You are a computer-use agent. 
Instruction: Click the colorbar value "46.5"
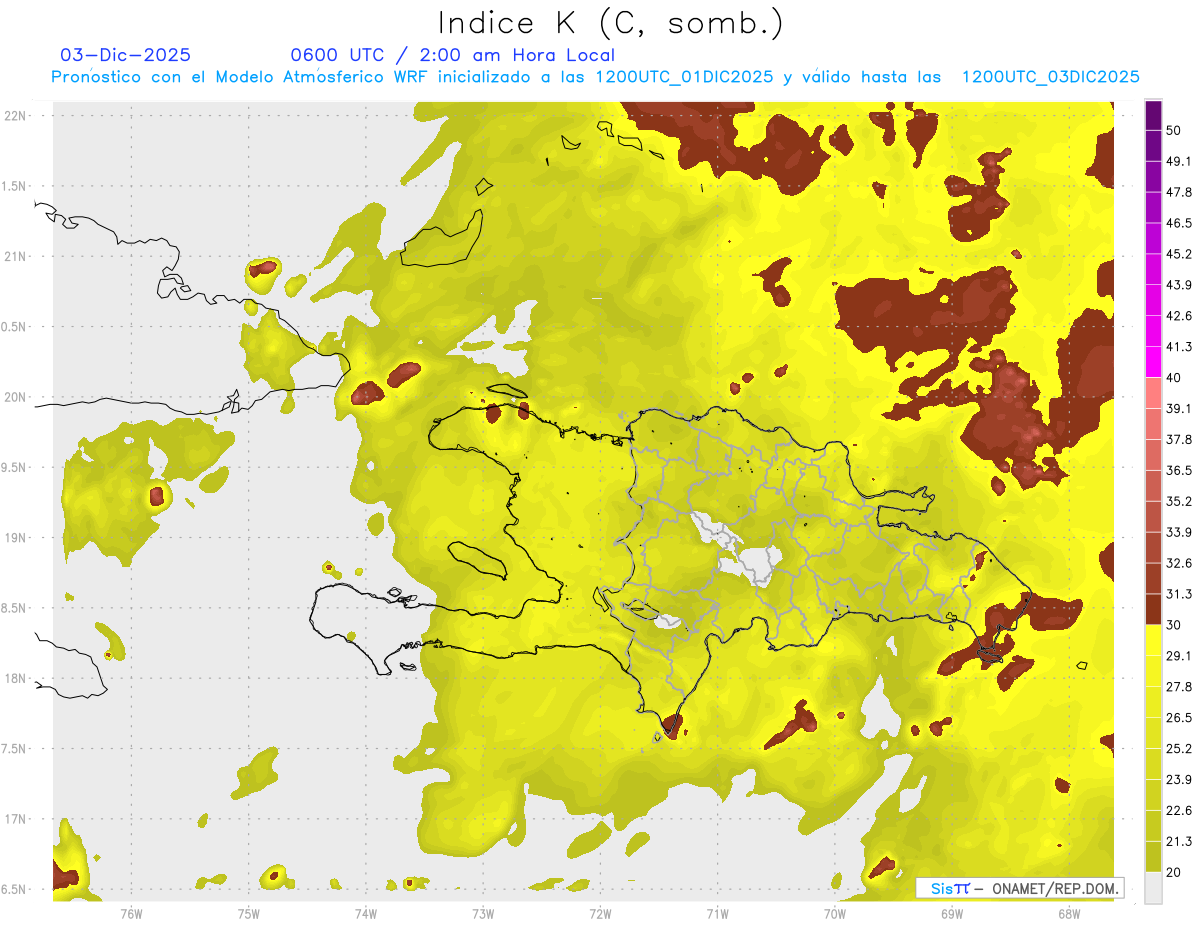pos(1179,223)
